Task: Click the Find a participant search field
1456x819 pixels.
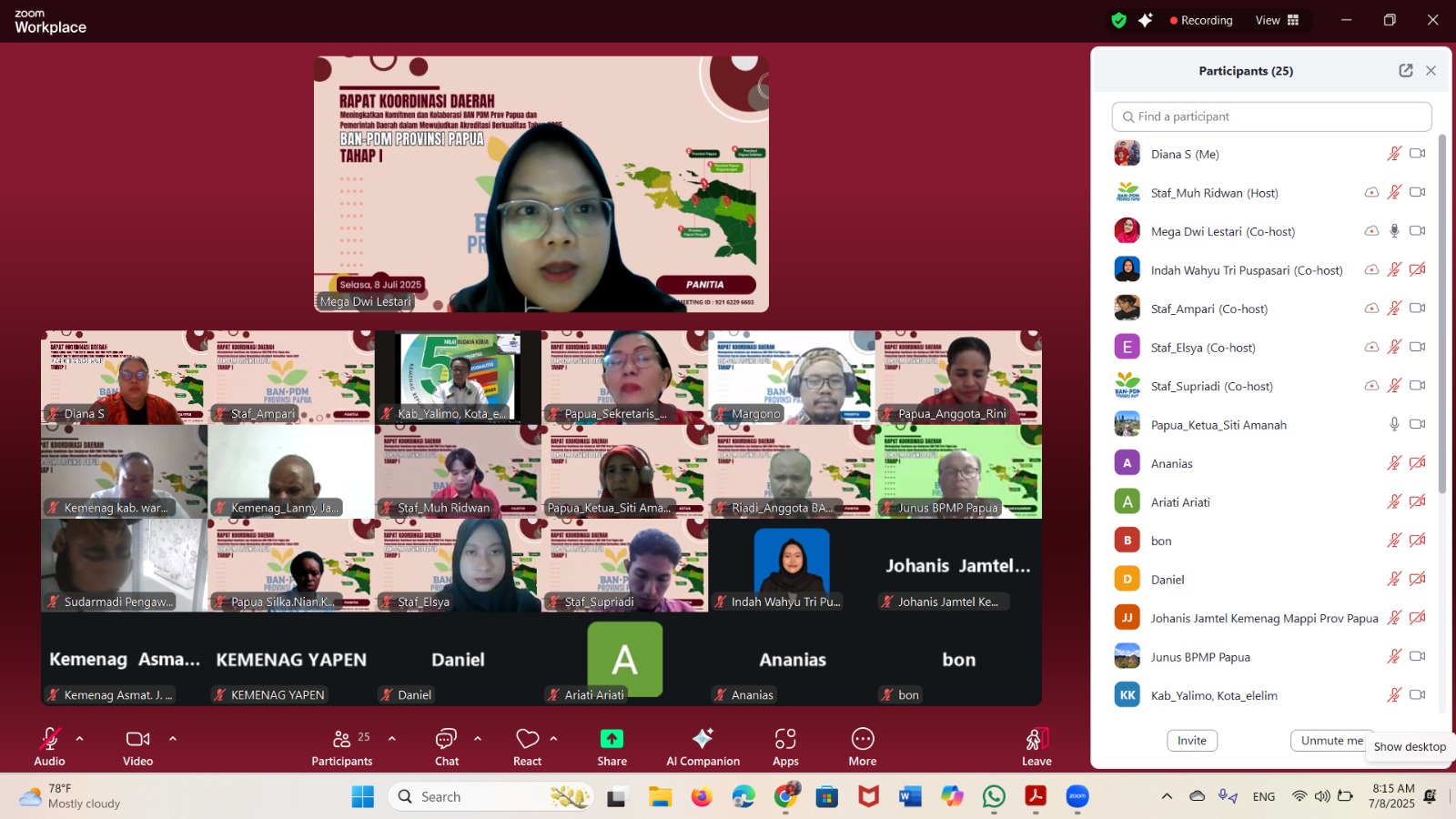Action: pyautogui.click(x=1270, y=116)
